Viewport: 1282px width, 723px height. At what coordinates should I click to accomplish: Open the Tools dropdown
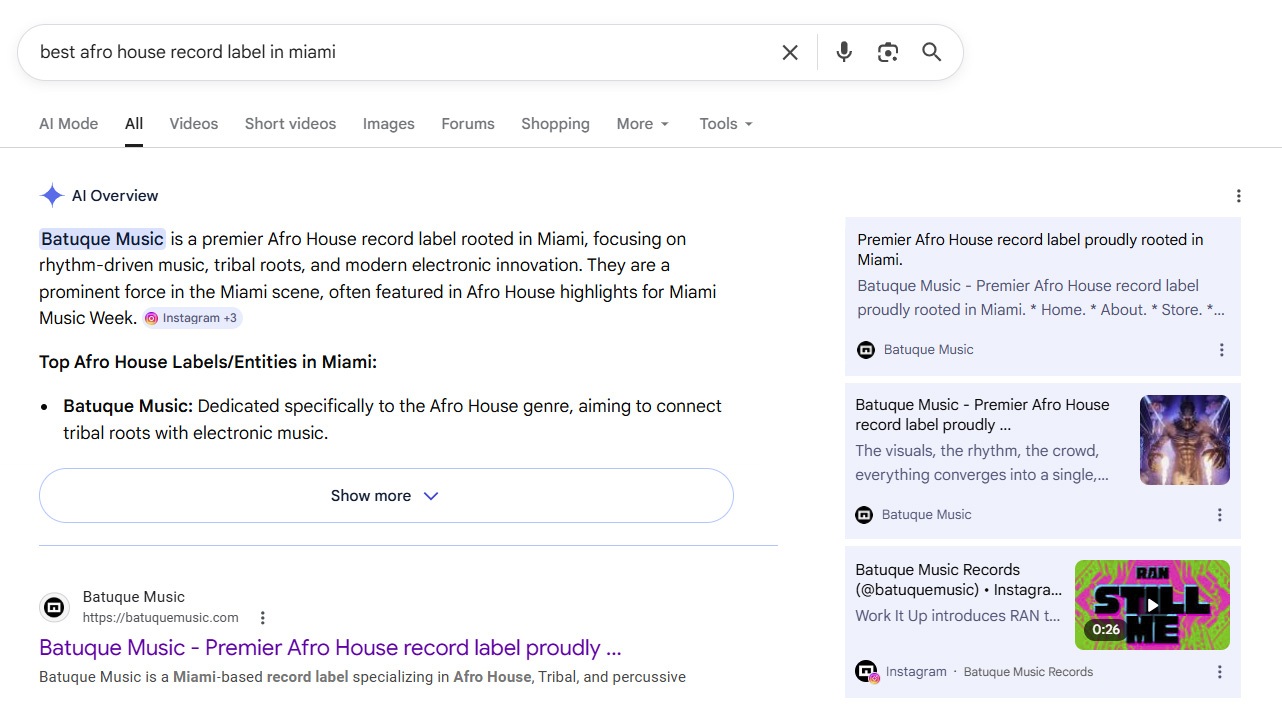(x=726, y=124)
